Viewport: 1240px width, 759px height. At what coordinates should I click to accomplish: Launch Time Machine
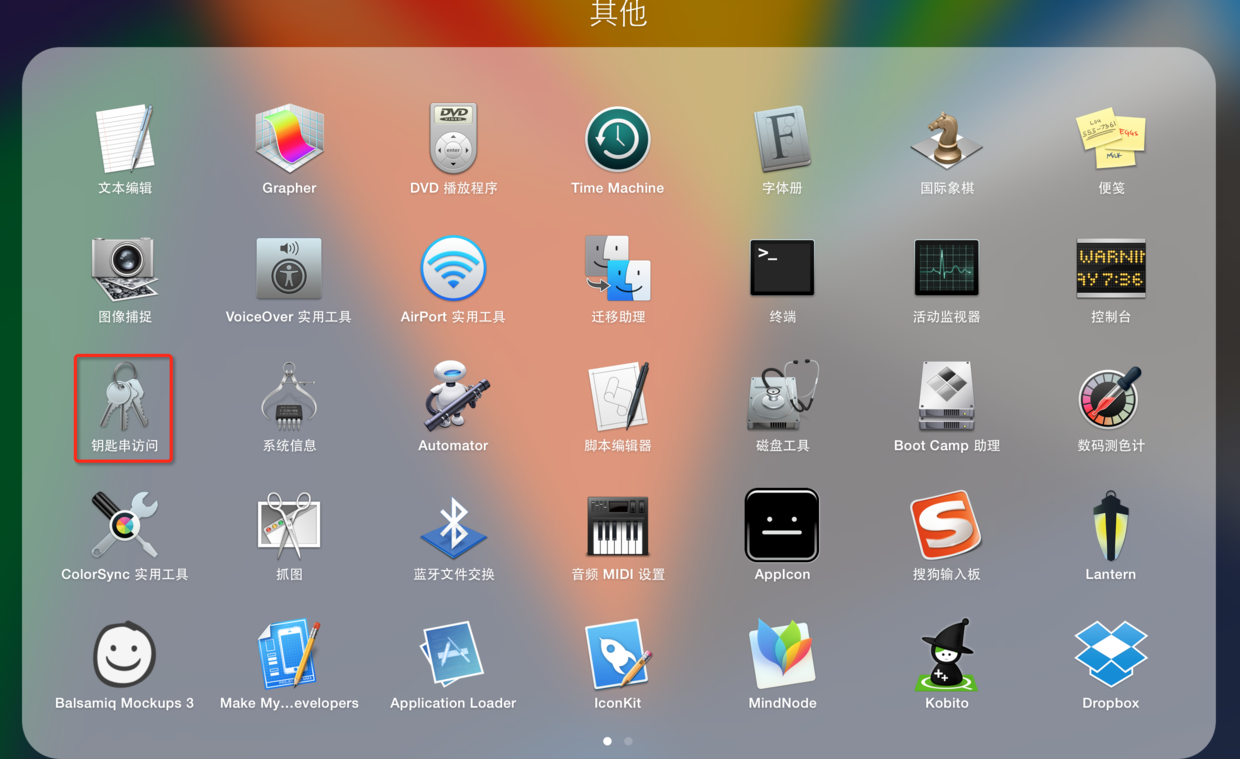(617, 140)
